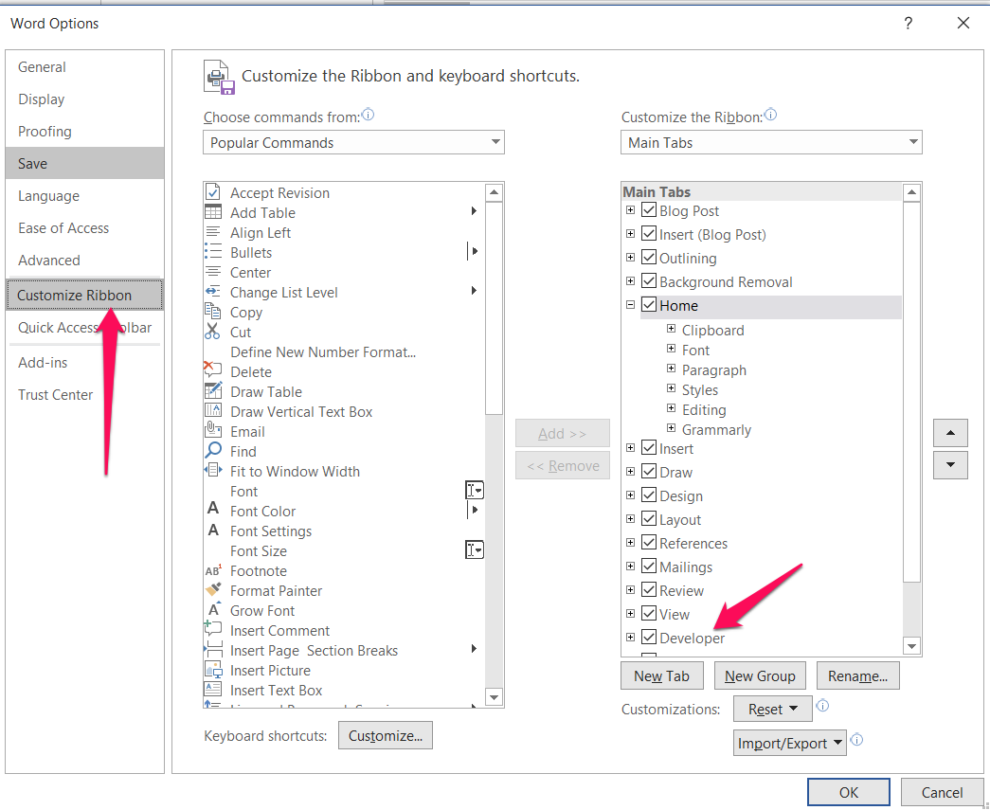990x810 pixels.
Task: Select the Format Painter command icon
Action: (x=214, y=590)
